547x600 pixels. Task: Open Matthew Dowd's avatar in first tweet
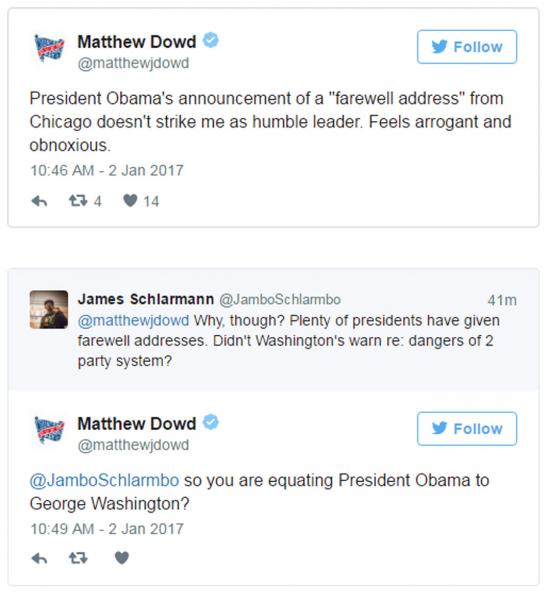49,47
